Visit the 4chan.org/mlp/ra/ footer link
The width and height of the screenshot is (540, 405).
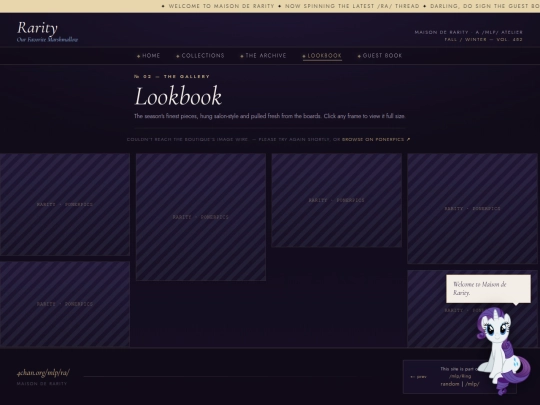click(43, 373)
